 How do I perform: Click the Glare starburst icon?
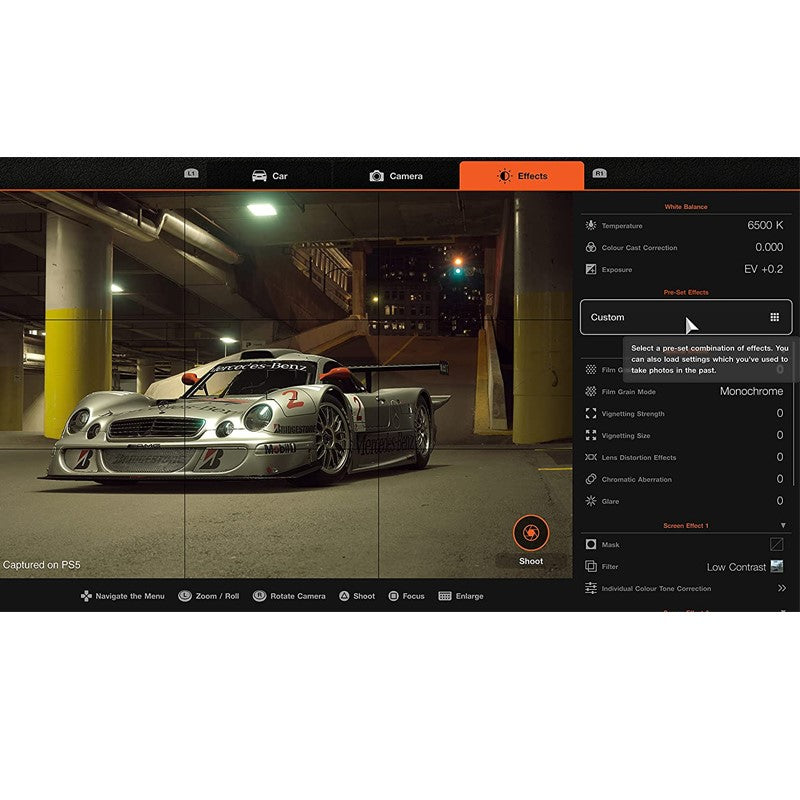point(591,501)
